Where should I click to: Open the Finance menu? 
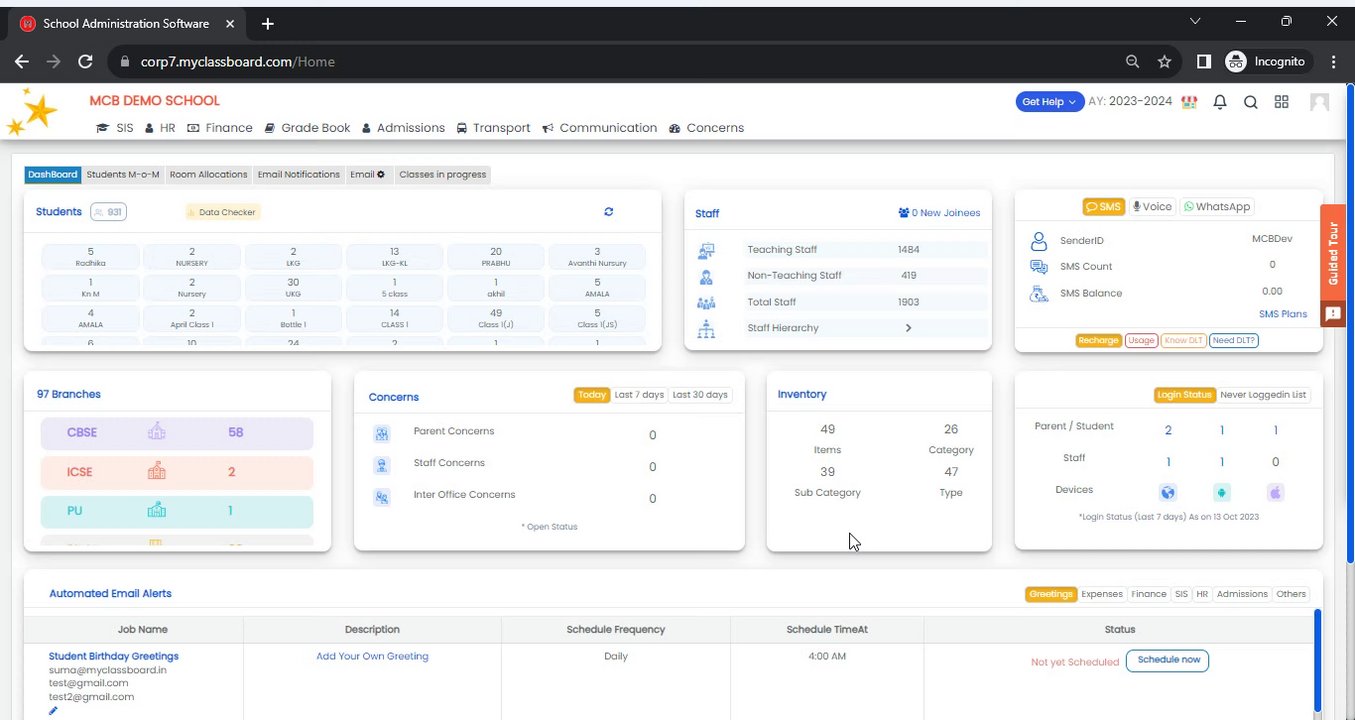point(220,128)
